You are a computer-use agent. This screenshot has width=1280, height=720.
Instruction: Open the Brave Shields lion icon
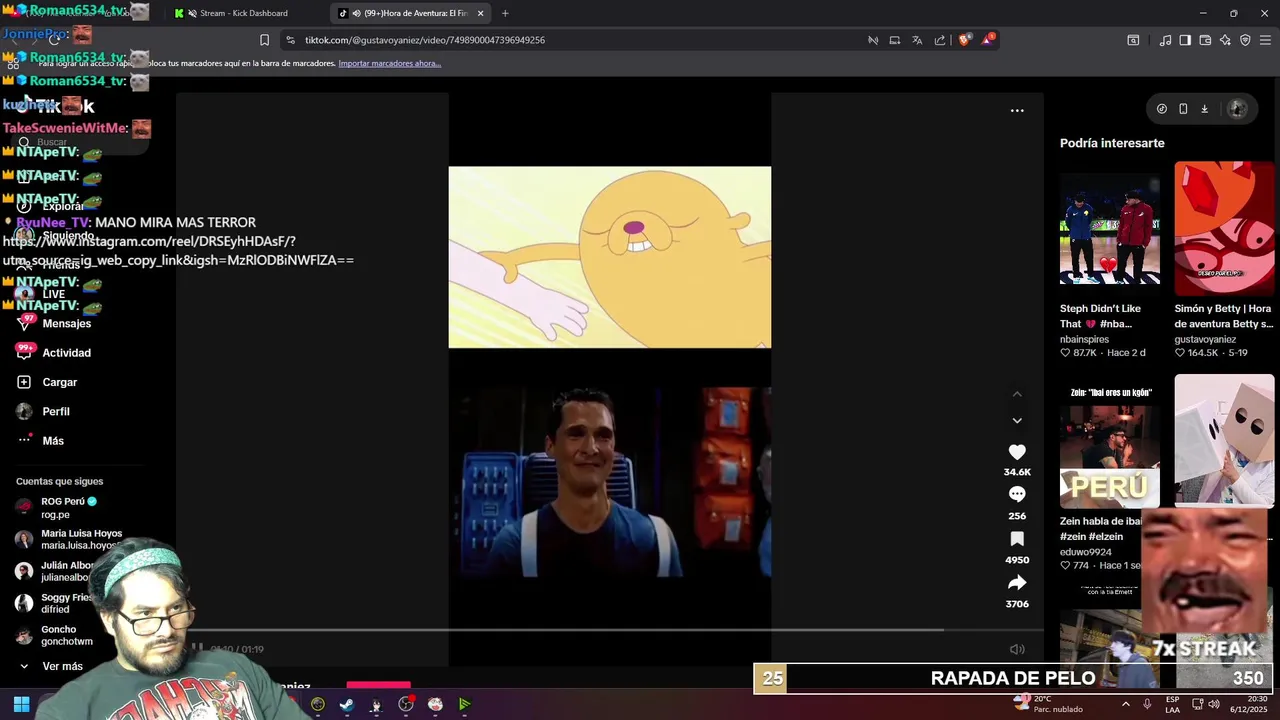tap(964, 40)
